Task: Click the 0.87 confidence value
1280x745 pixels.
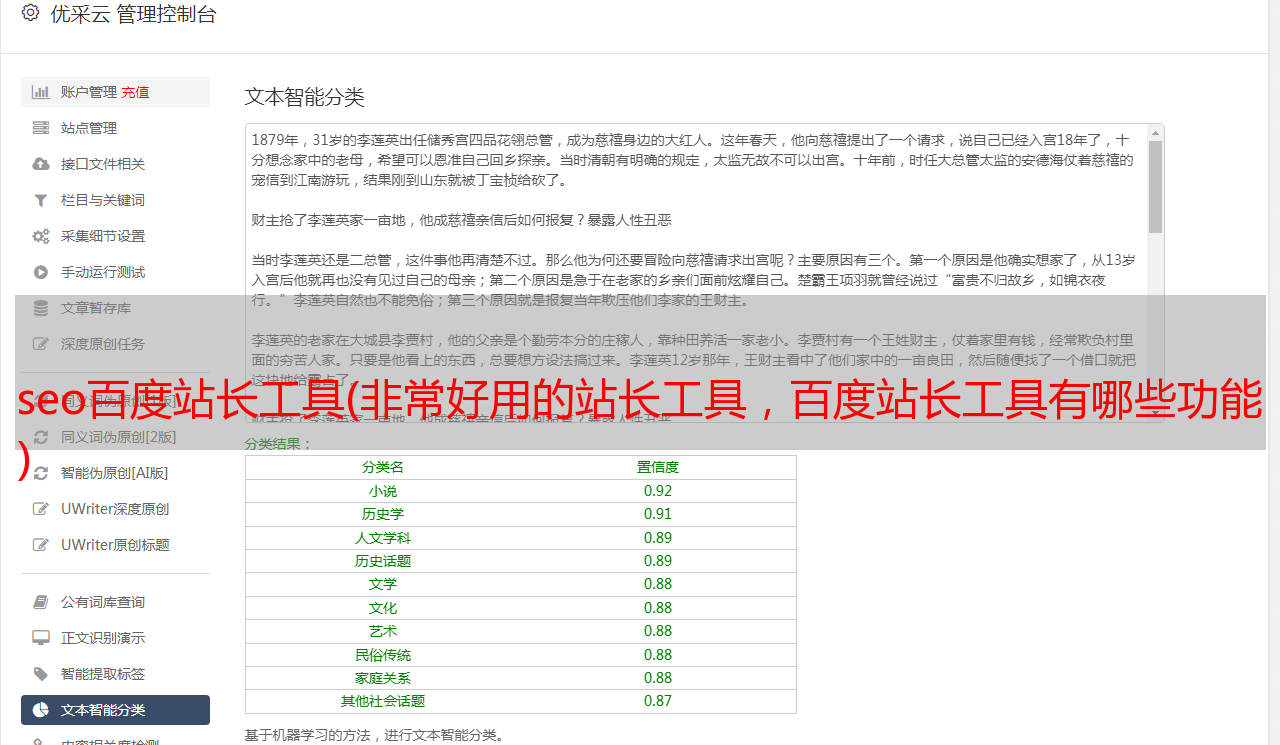Action: click(658, 701)
